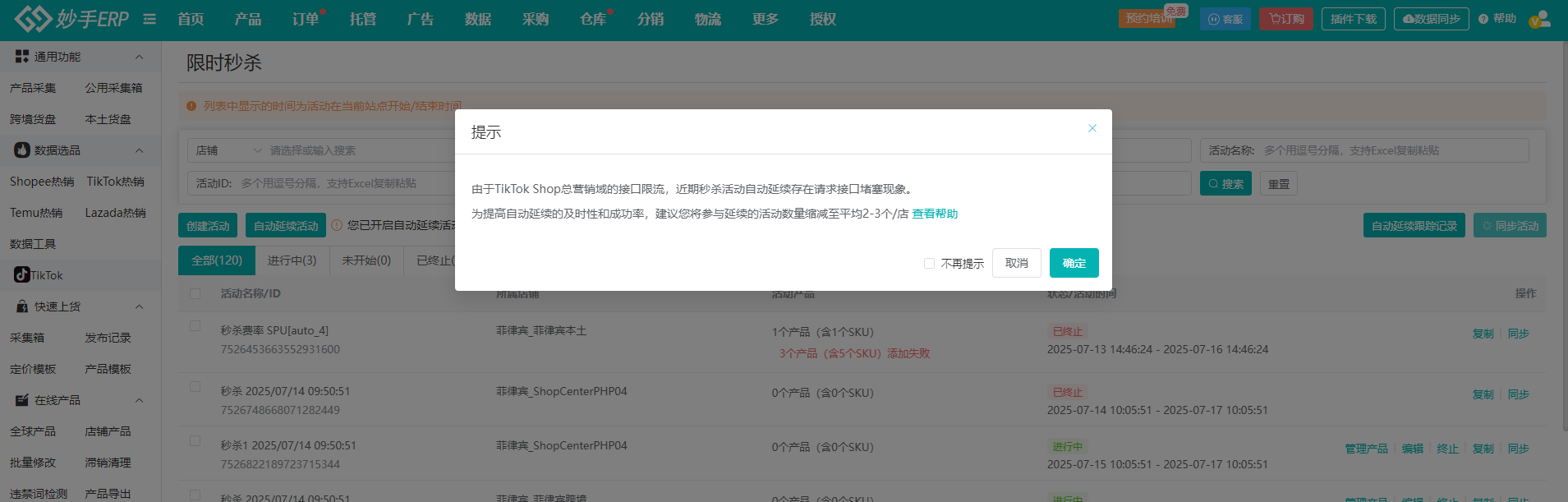This screenshot has width=1568, height=502.
Task: Click the 重置 reset button
Action: point(1279,184)
